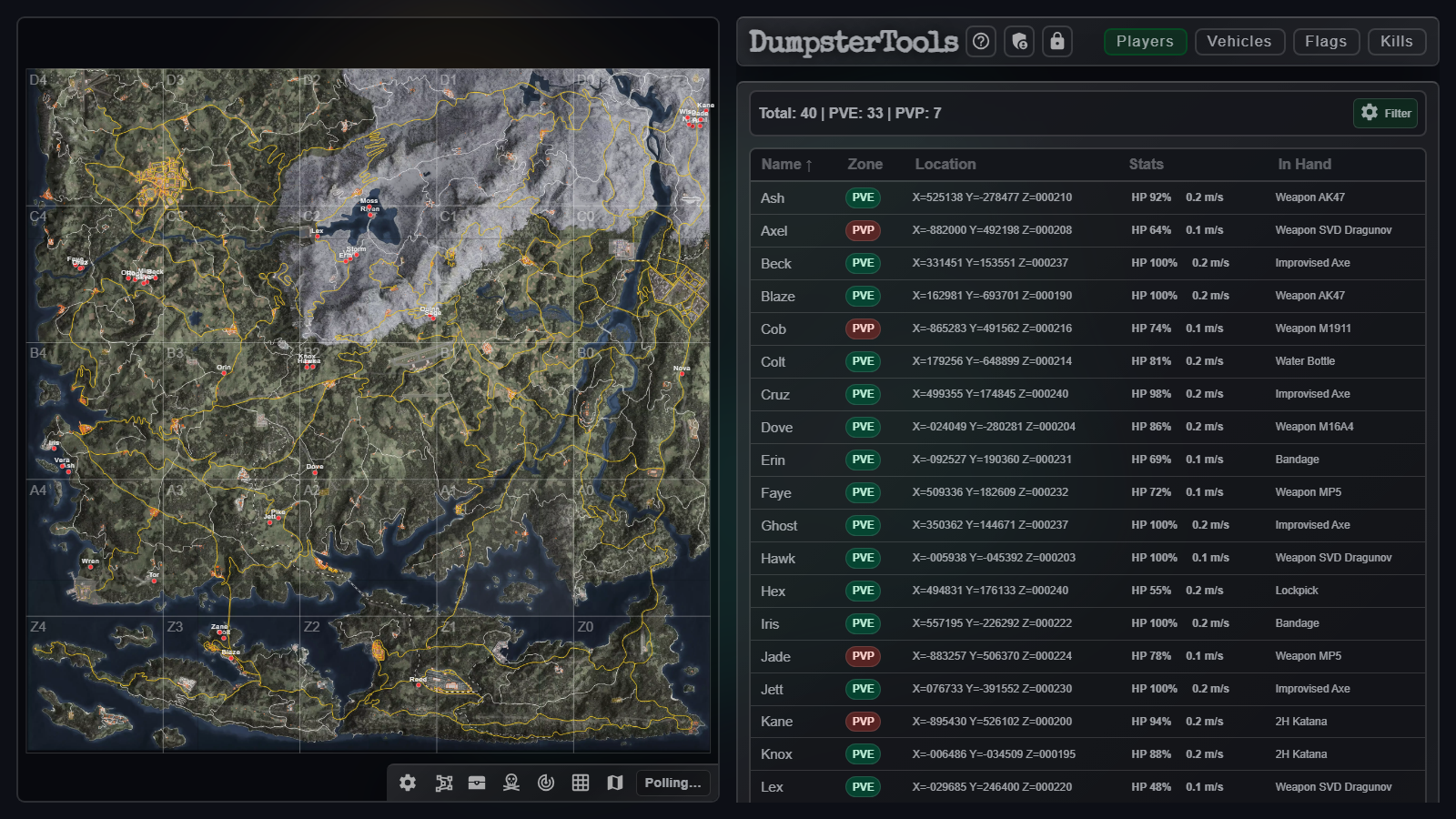Click the Wren player marker on map
1456x819 pixels.
click(89, 567)
